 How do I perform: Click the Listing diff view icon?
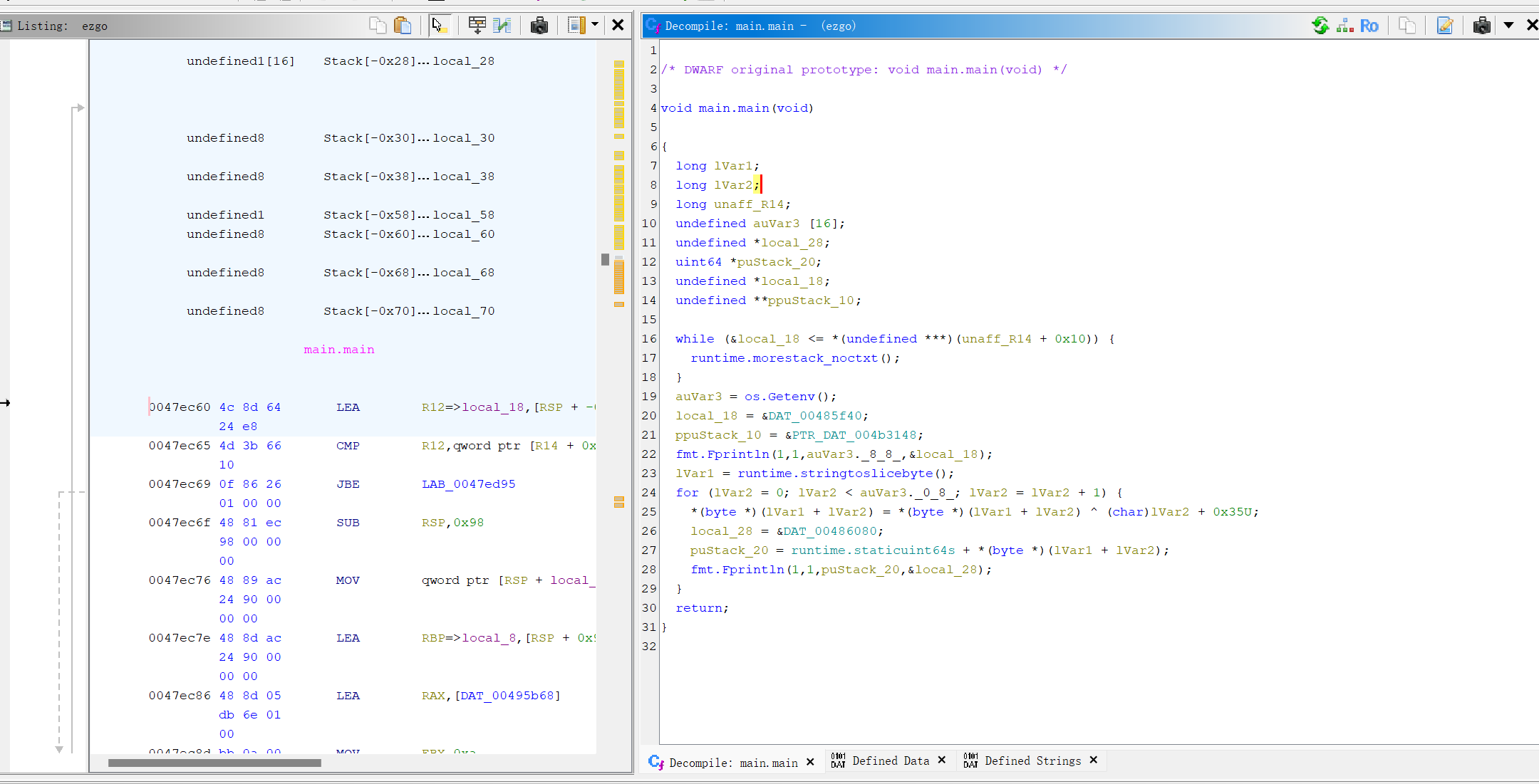[x=502, y=26]
